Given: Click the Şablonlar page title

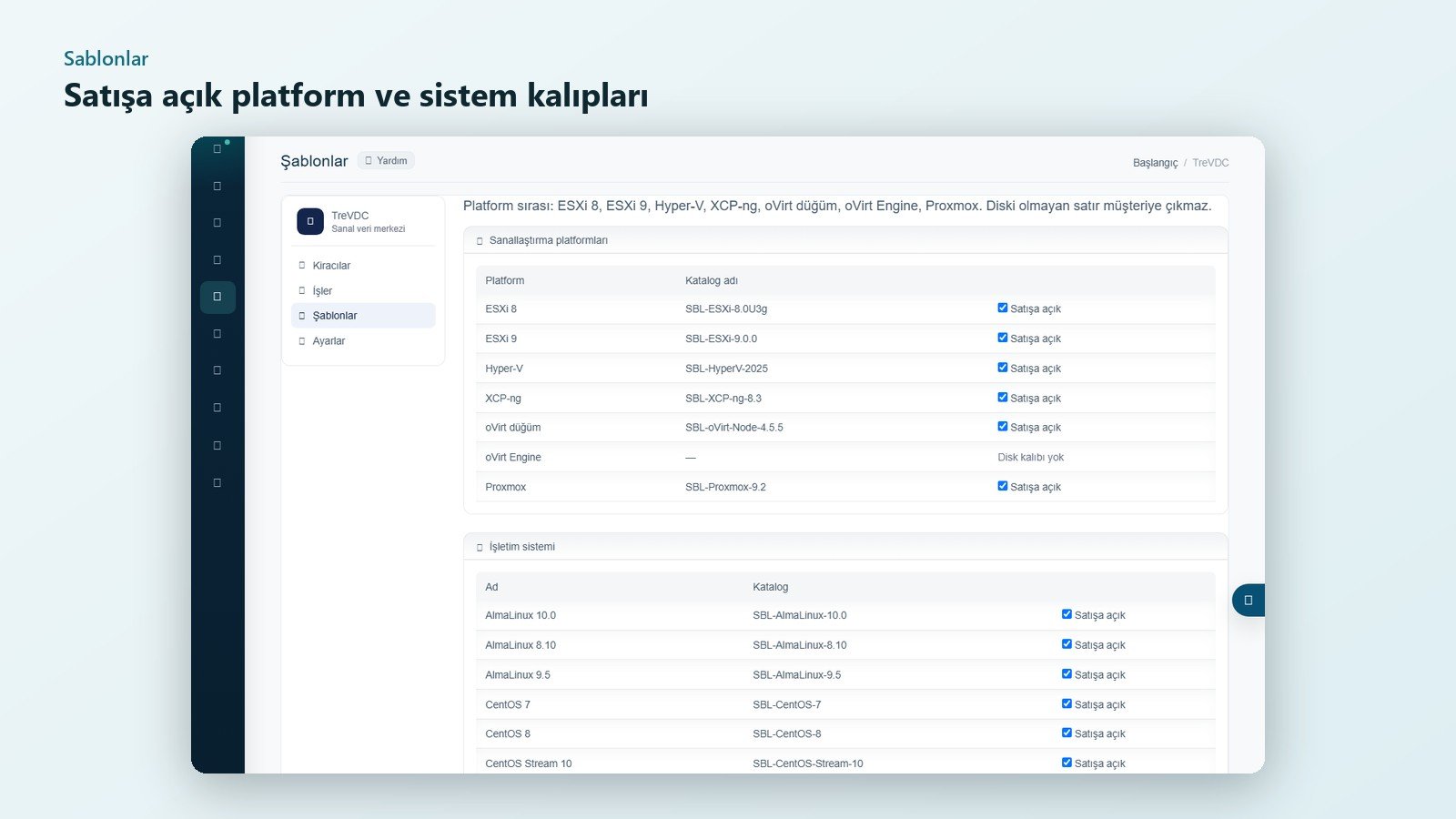Looking at the screenshot, I should (x=314, y=161).
